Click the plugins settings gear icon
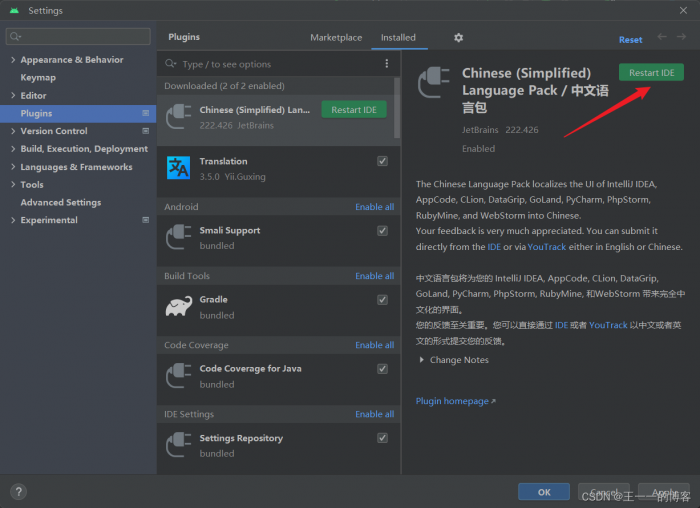Screen dimensions: 700x508 click(458, 38)
